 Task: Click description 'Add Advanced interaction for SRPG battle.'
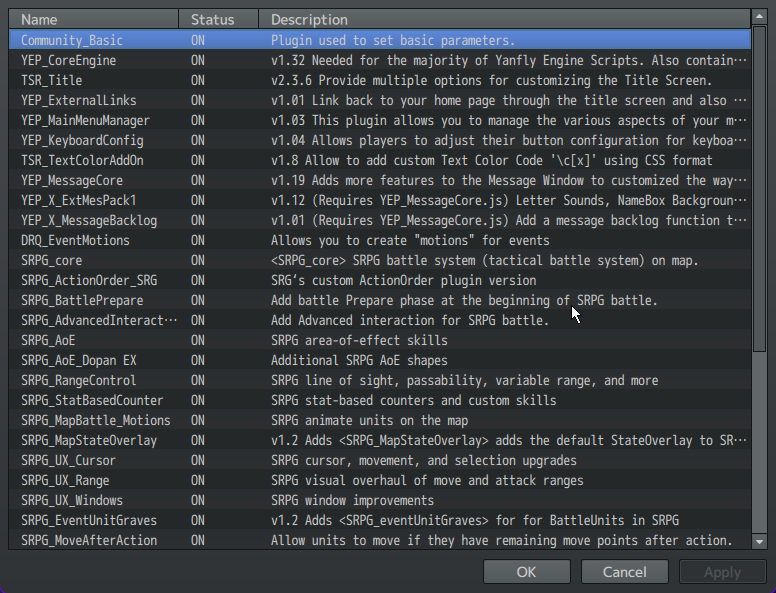410,320
